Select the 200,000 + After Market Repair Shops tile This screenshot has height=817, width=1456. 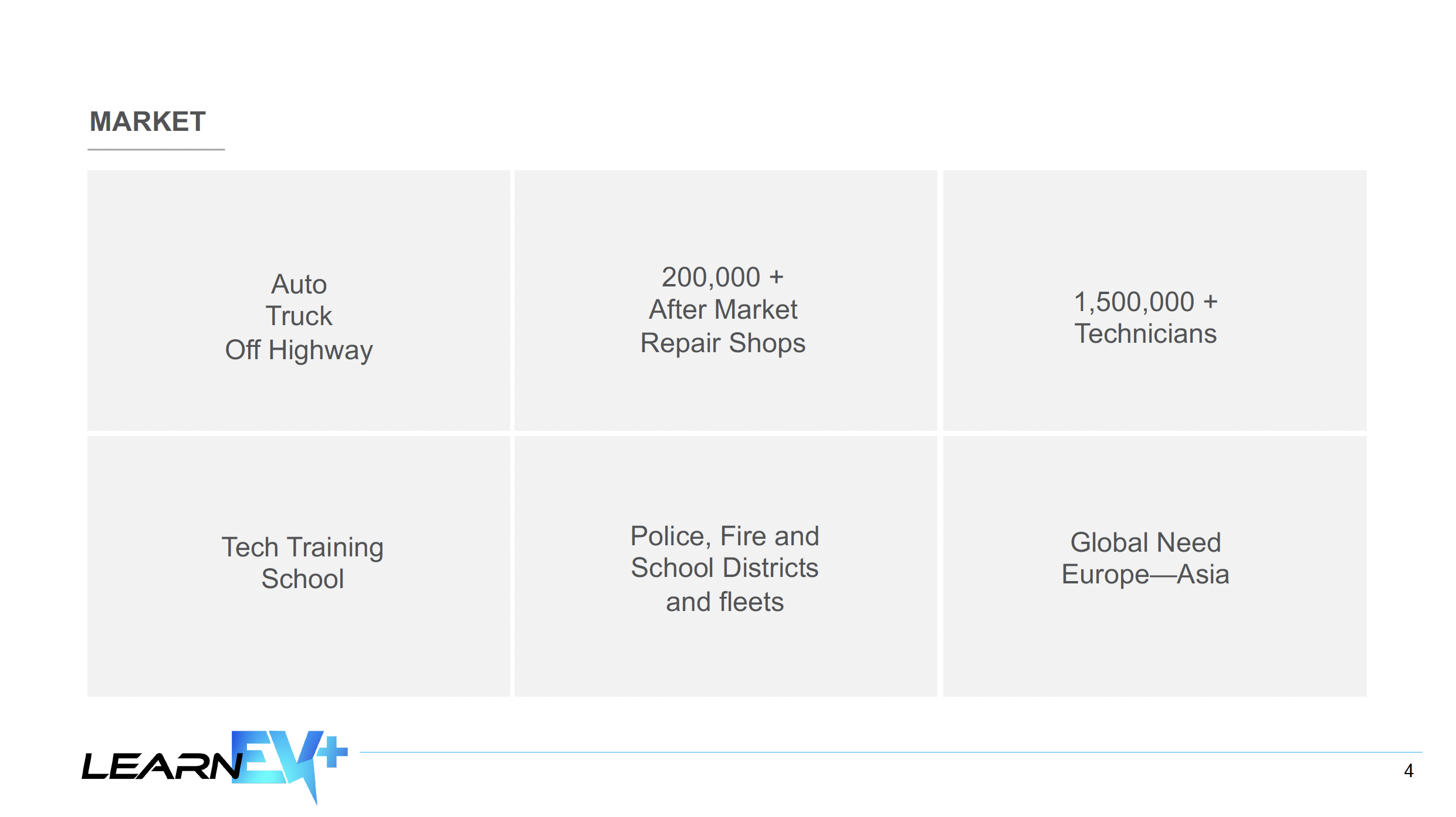point(726,300)
